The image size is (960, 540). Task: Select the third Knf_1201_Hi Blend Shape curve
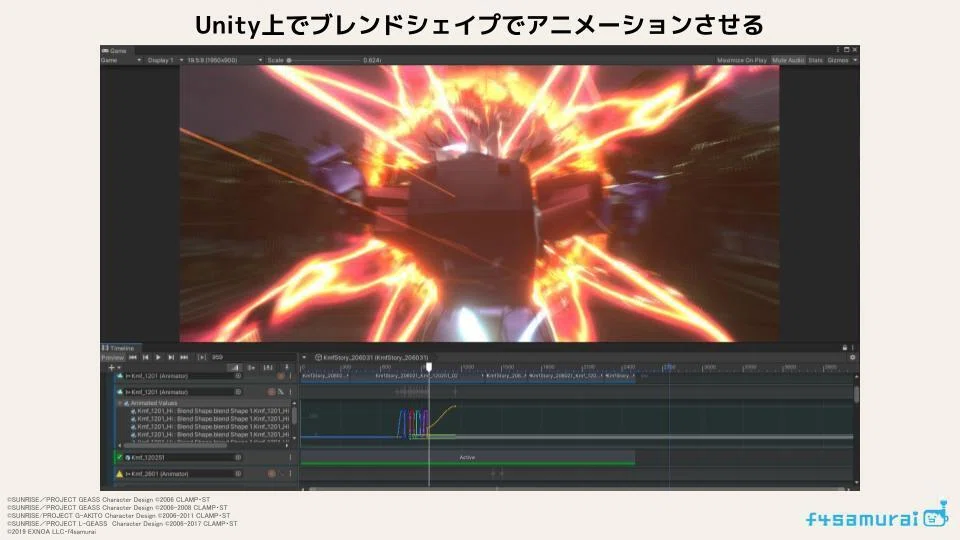[x=210, y=427]
